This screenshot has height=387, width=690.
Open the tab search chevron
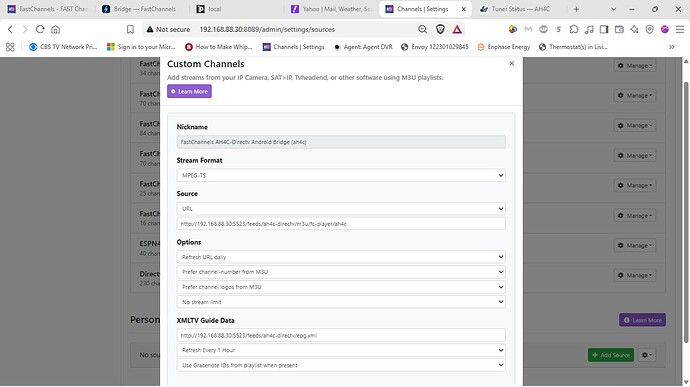click(613, 9)
